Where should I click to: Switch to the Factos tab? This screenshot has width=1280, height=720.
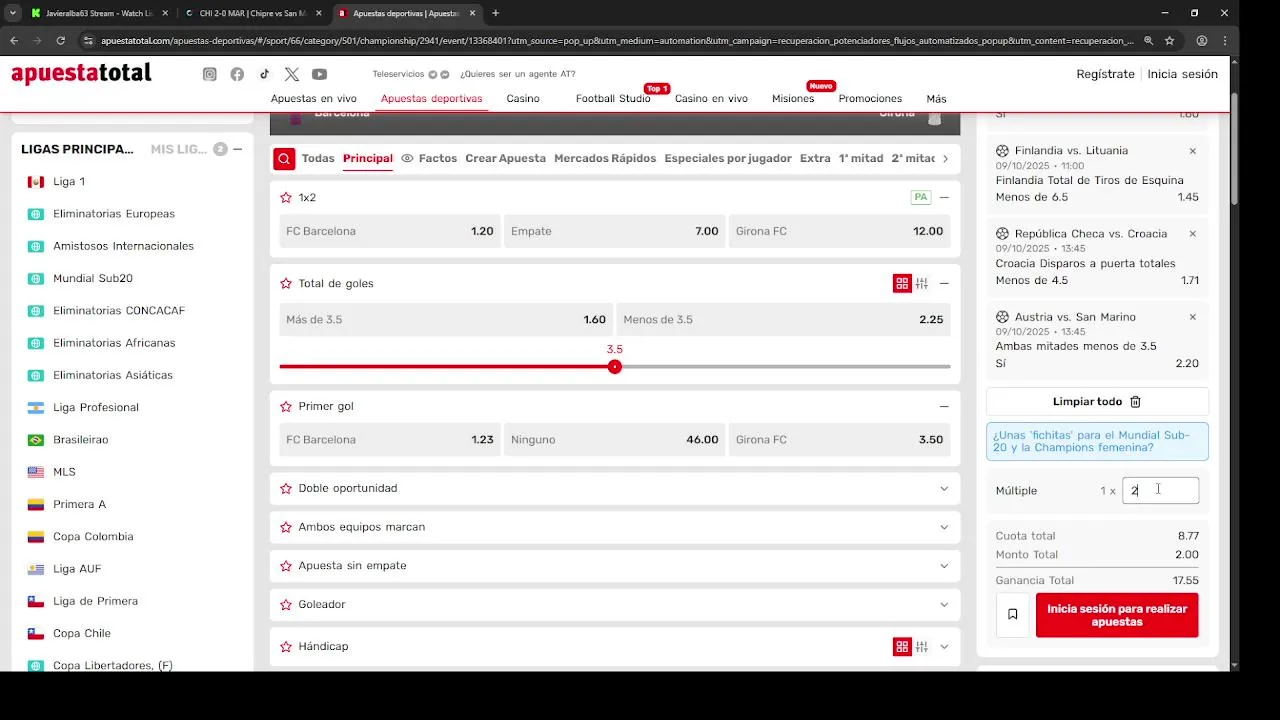coord(429,158)
